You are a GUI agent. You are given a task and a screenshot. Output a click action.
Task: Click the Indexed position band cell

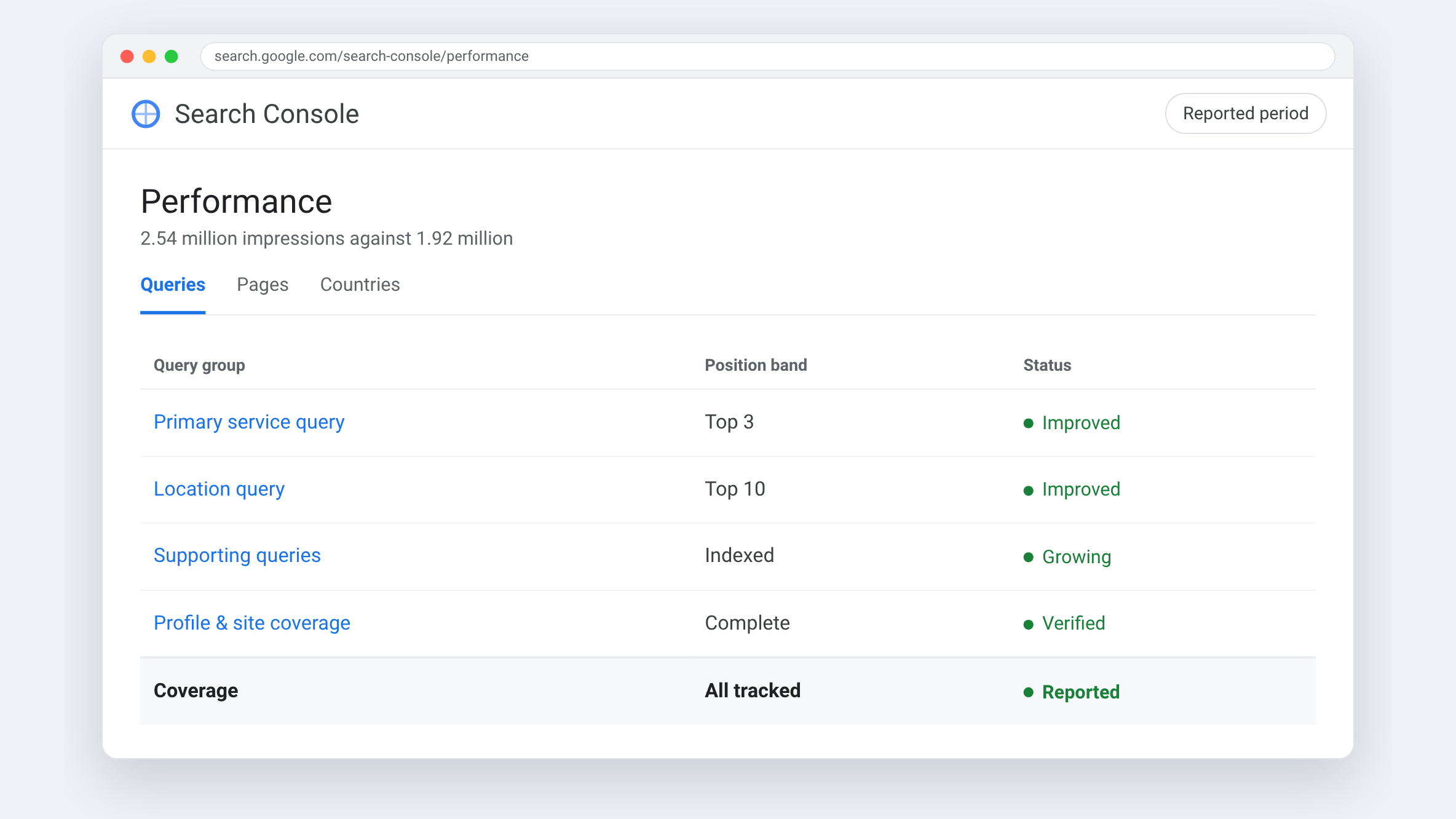coord(739,556)
